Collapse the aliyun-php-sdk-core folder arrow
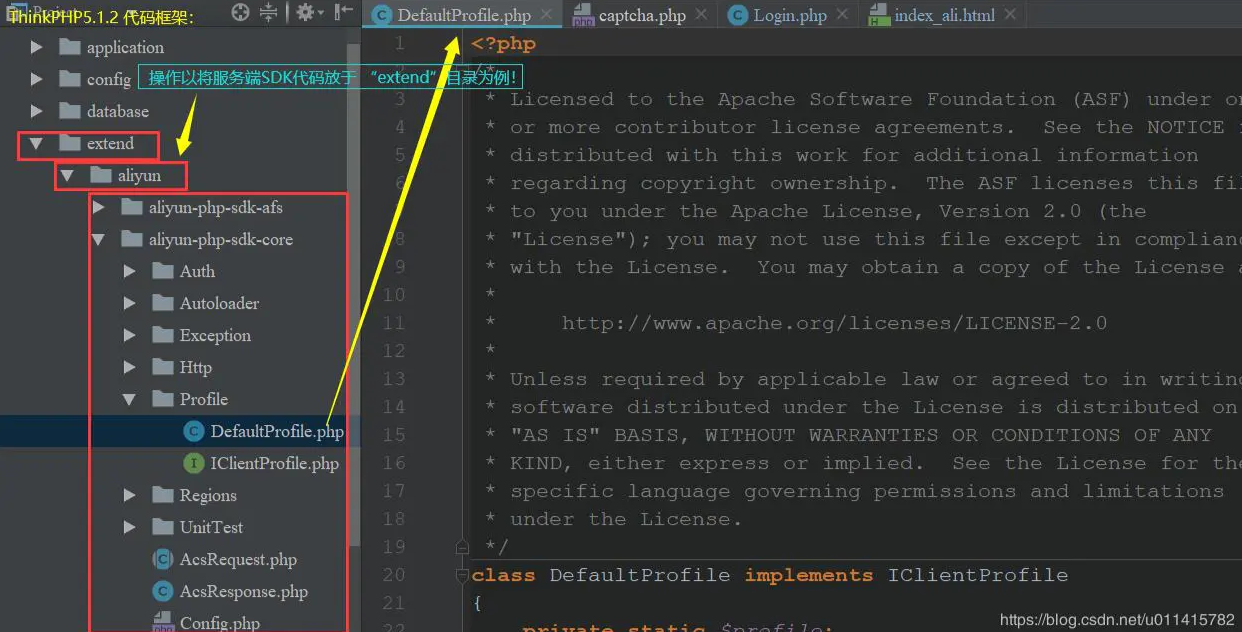Screen dimensions: 1242x632 (x=98, y=240)
